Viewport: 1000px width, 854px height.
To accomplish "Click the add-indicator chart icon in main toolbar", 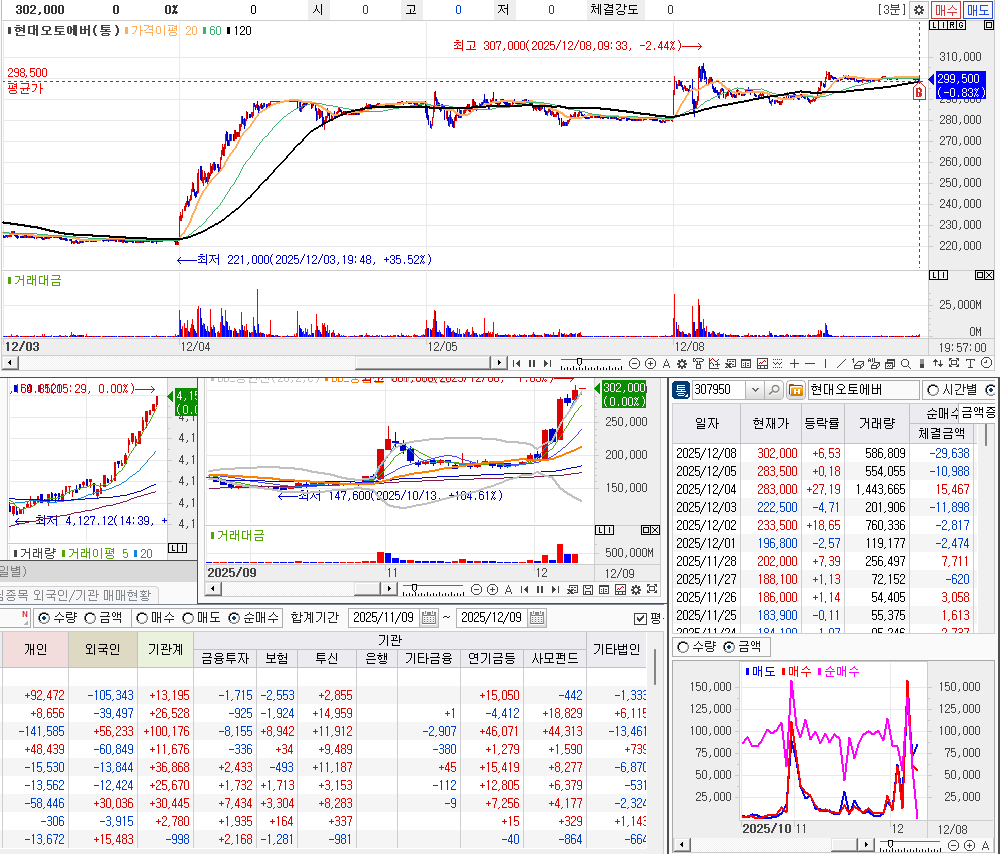I will click(x=714, y=364).
